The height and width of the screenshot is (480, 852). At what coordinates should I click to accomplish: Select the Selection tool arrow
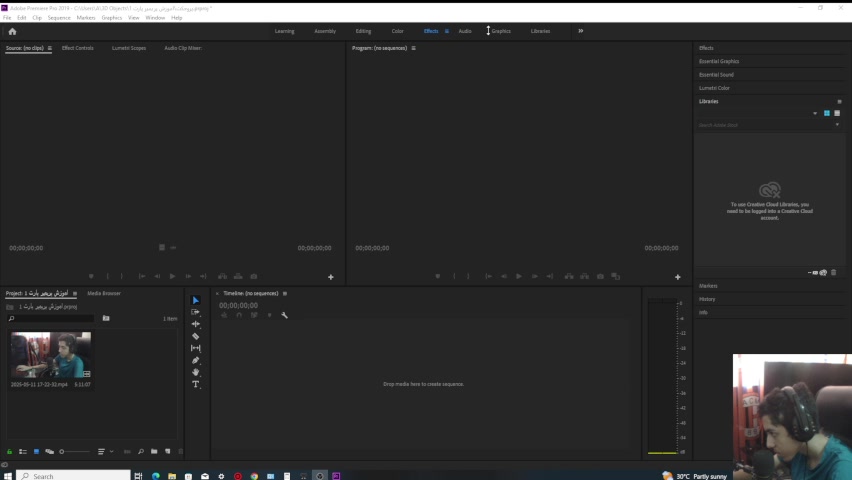(196, 300)
